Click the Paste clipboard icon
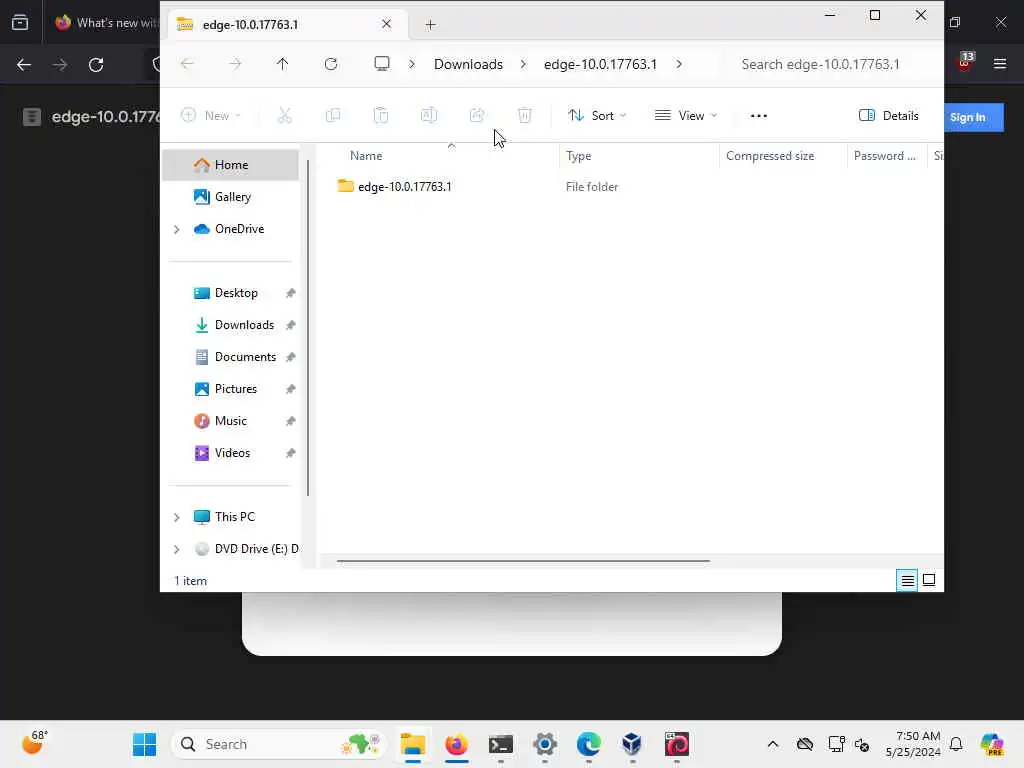 click(381, 116)
